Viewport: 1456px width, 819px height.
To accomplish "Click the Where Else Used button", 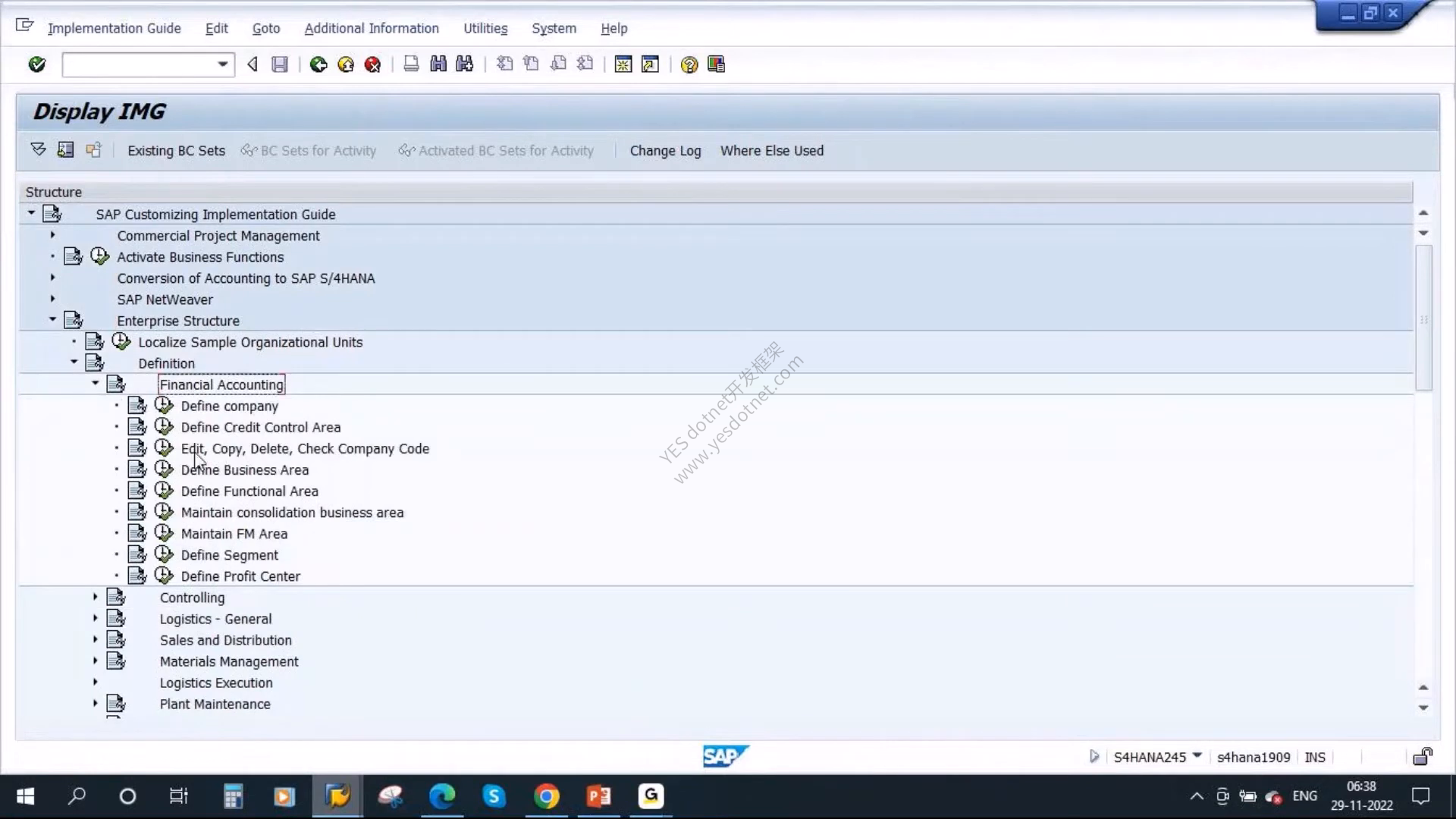I will tap(772, 150).
